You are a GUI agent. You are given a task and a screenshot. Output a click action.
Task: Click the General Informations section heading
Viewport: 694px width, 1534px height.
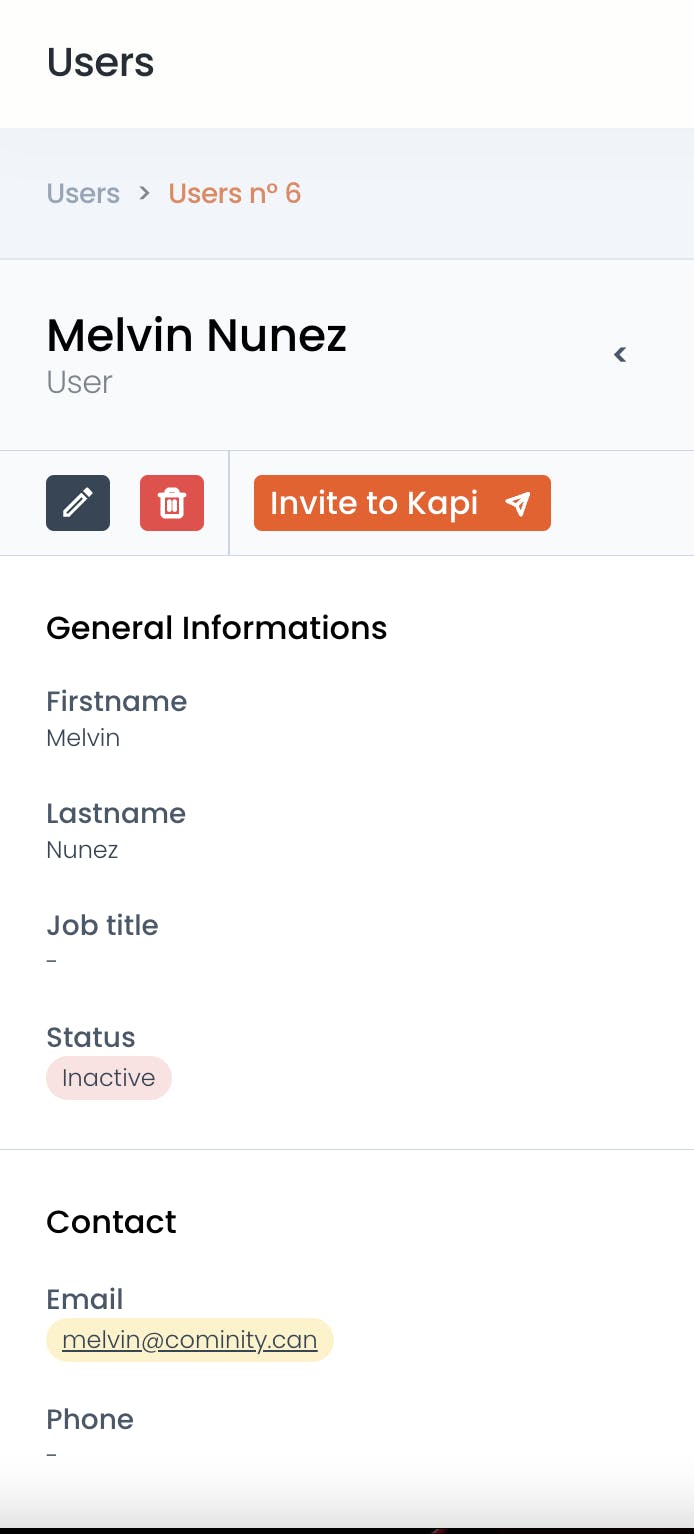pyautogui.click(x=217, y=628)
